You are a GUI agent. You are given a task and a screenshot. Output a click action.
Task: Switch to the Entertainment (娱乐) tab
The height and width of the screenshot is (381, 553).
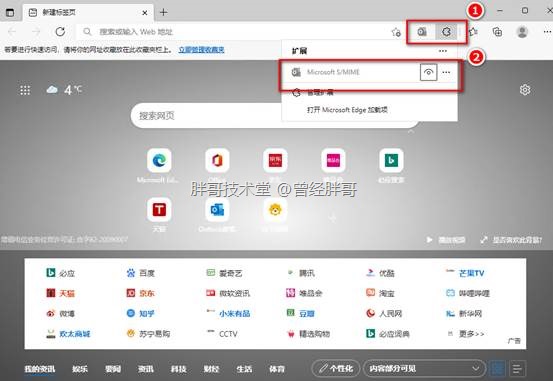(80, 369)
